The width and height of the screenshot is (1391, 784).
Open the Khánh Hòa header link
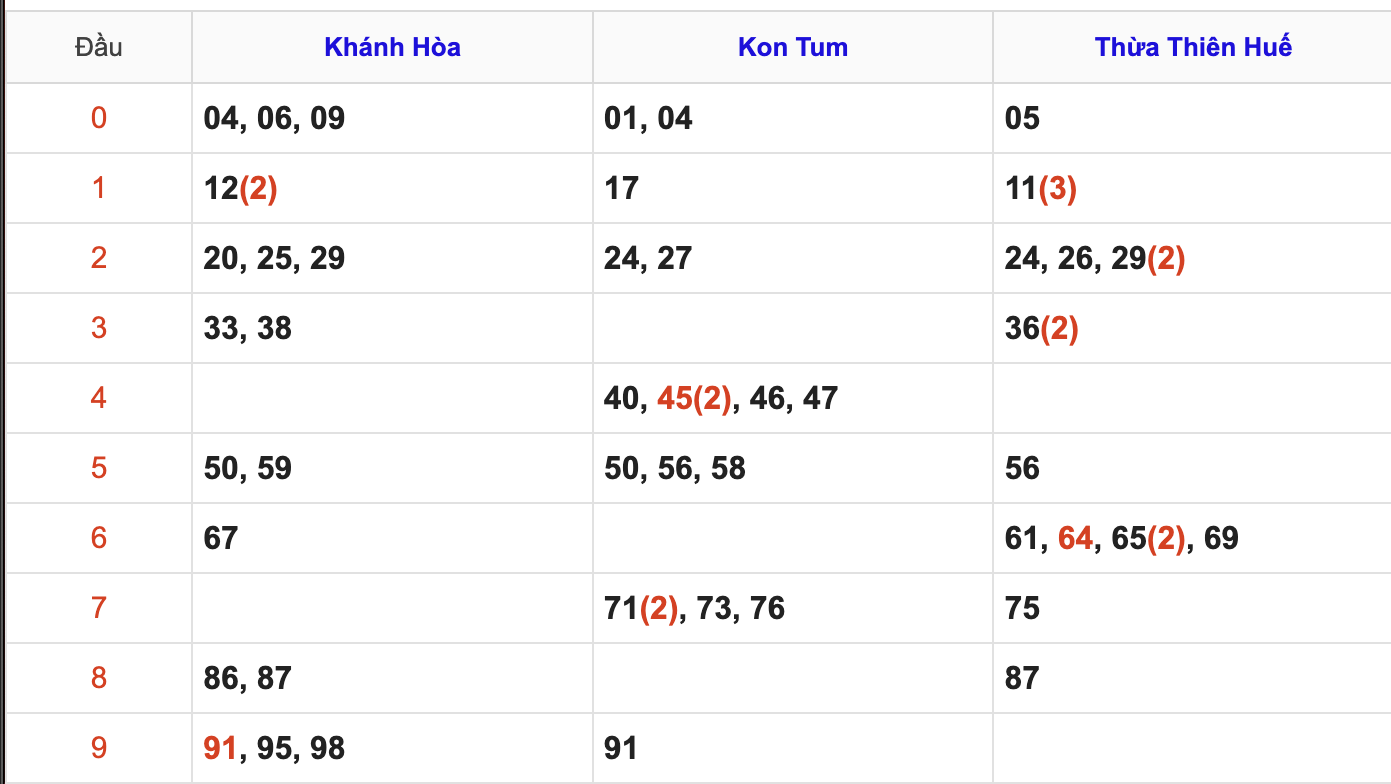tap(392, 47)
